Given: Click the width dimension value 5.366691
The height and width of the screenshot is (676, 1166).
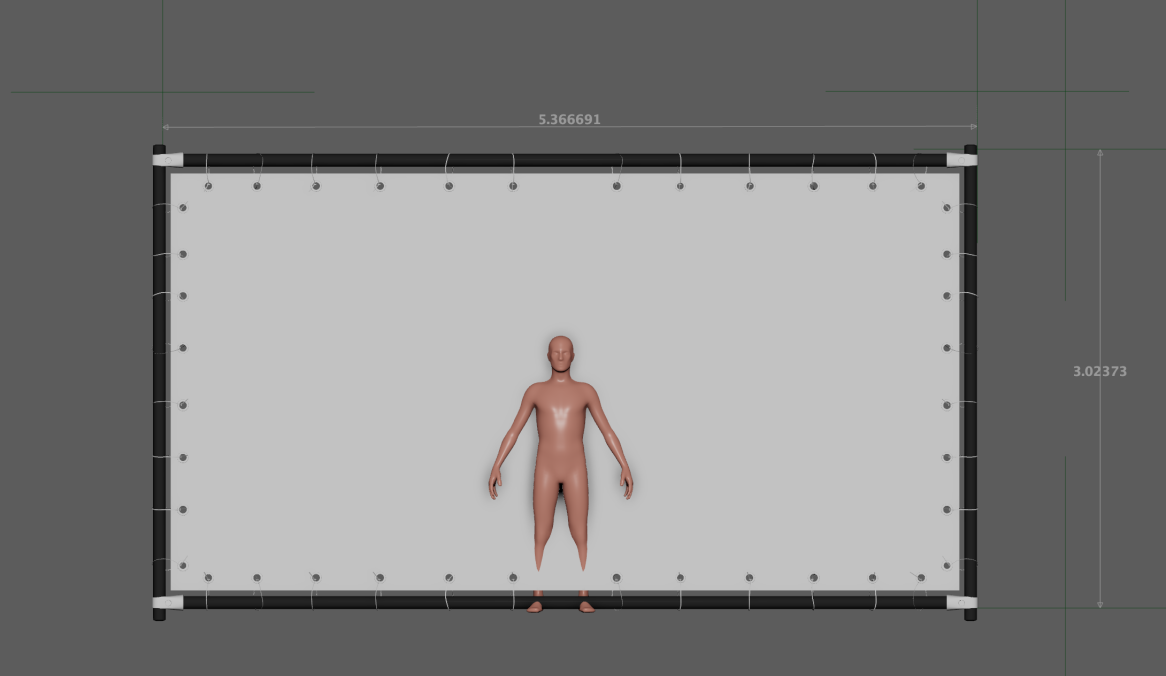Looking at the screenshot, I should click(x=569, y=119).
